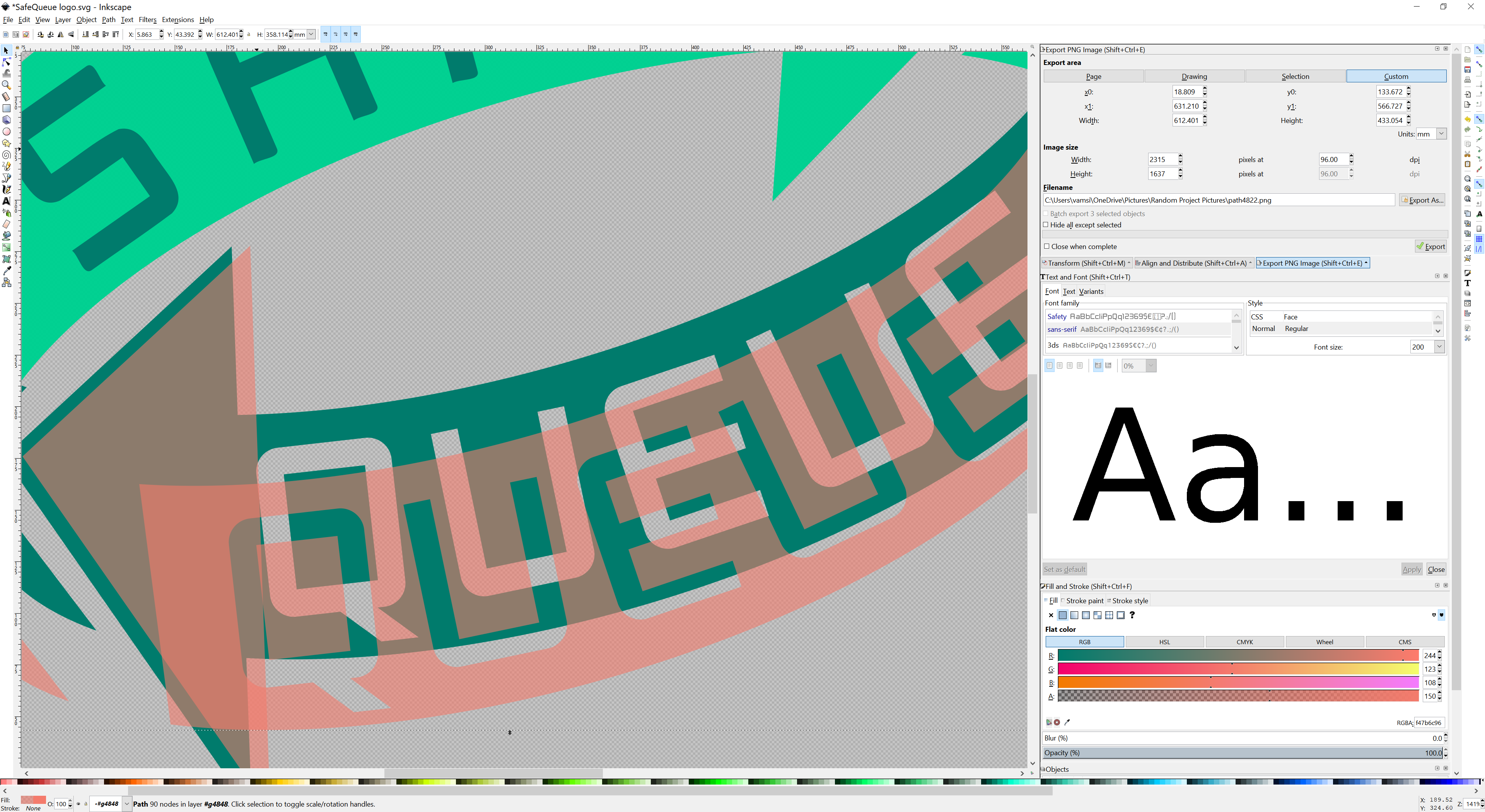Screen dimensions: 1485x812
Task: Open the Font size dropdown
Action: (x=1439, y=347)
